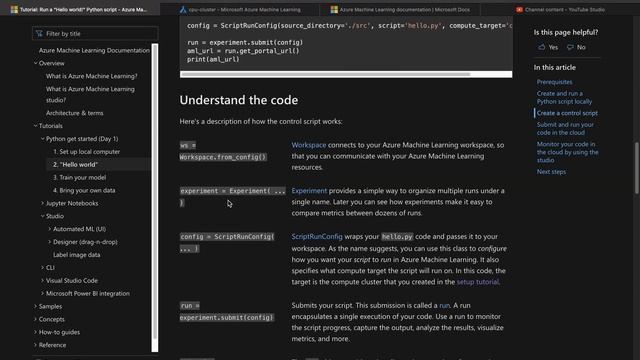This screenshot has width=640, height=360.
Task: Open What is Azure Machine Learning studio?
Action: 90,94
